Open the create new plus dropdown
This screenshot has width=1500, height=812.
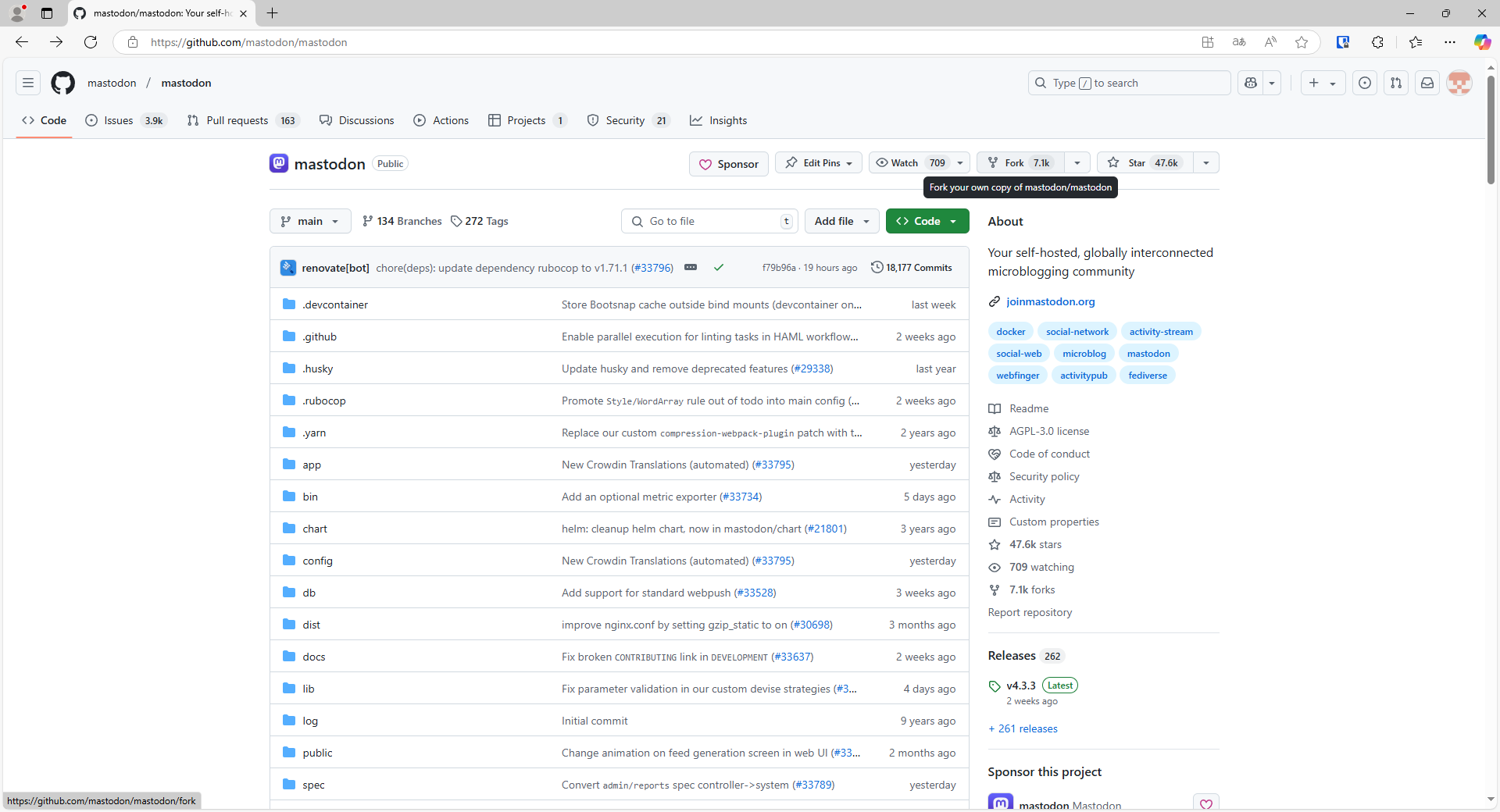point(1323,83)
